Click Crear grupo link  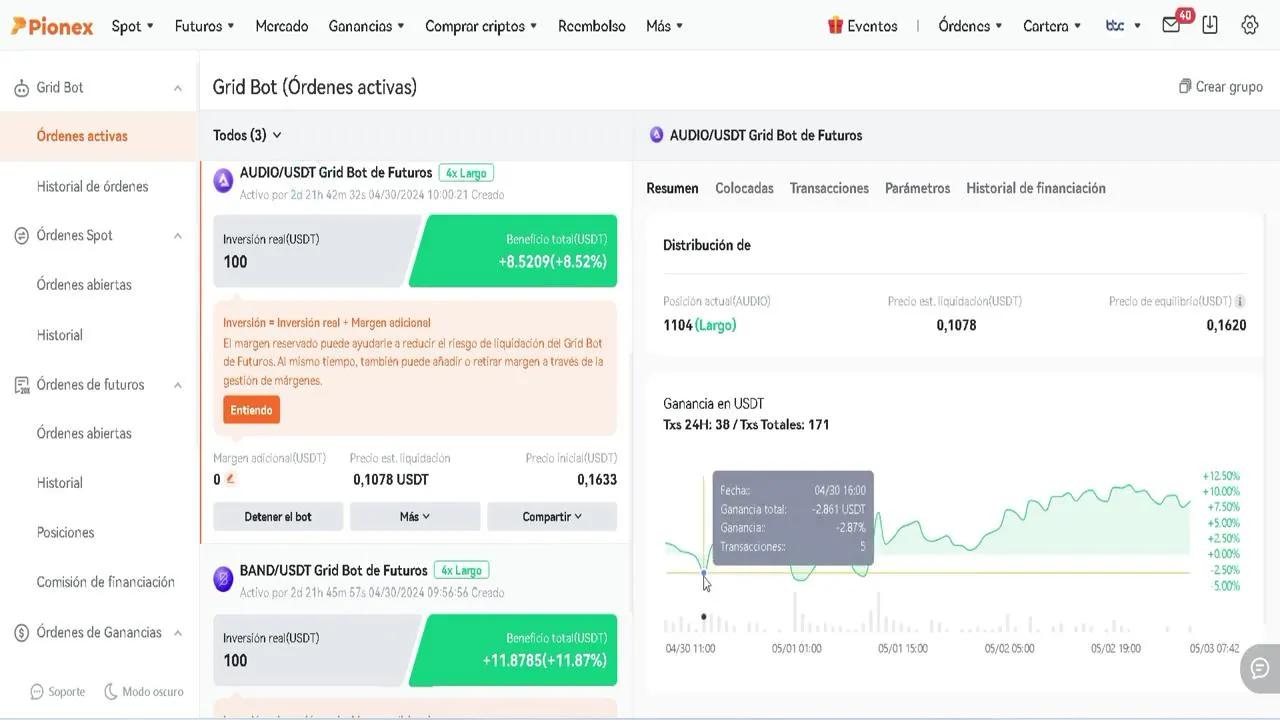point(1220,87)
